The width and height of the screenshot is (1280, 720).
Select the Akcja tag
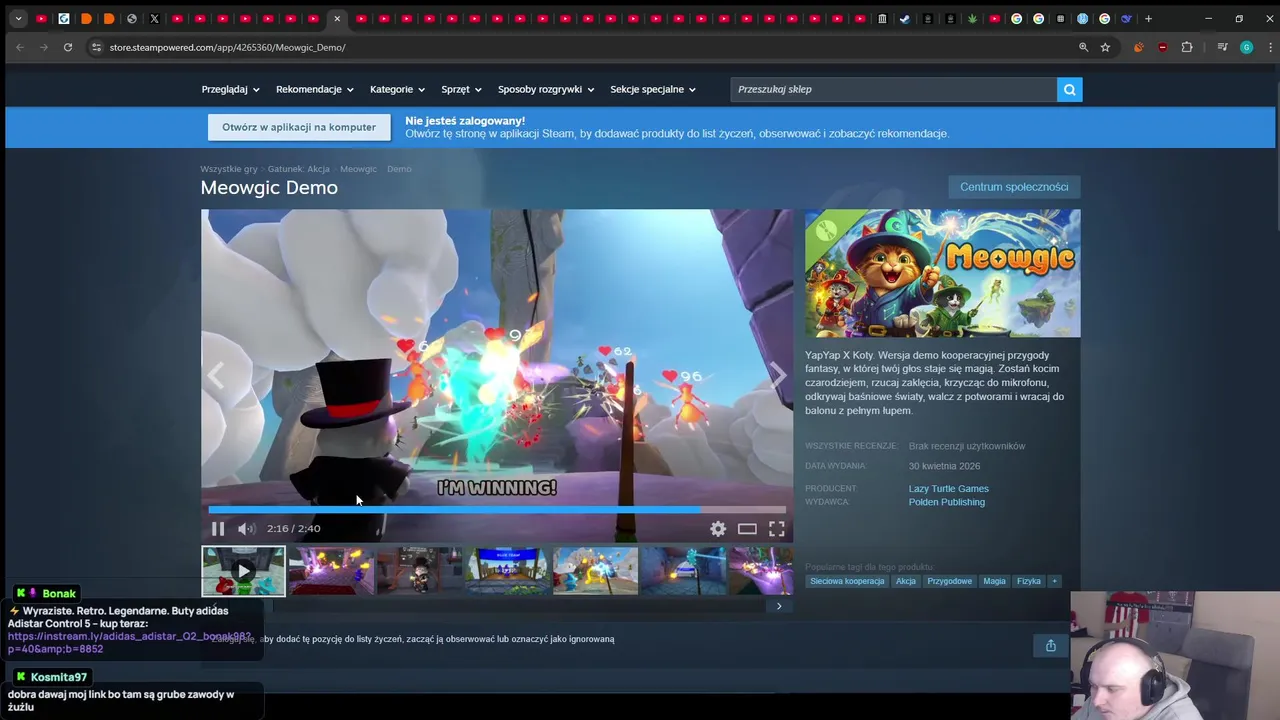[x=905, y=581]
